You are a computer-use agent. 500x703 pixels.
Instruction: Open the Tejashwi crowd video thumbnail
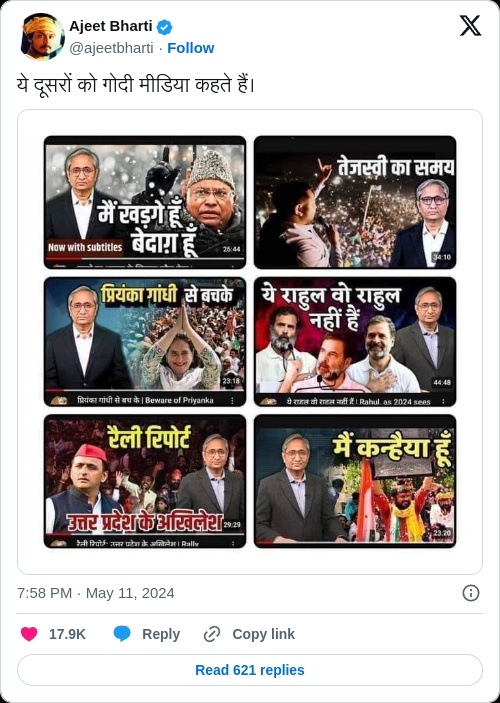click(x=355, y=202)
